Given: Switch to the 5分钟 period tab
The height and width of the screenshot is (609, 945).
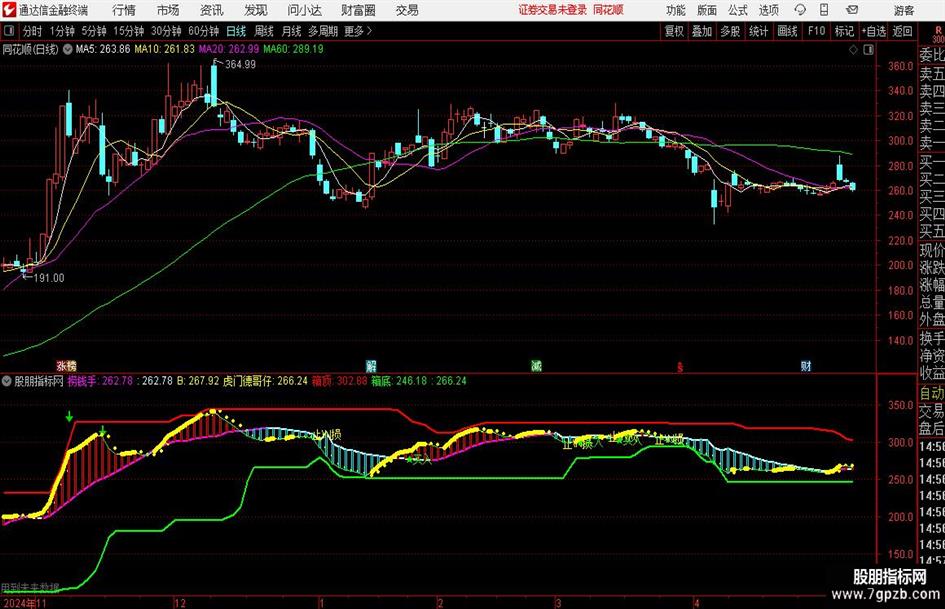Looking at the screenshot, I should point(93,31).
